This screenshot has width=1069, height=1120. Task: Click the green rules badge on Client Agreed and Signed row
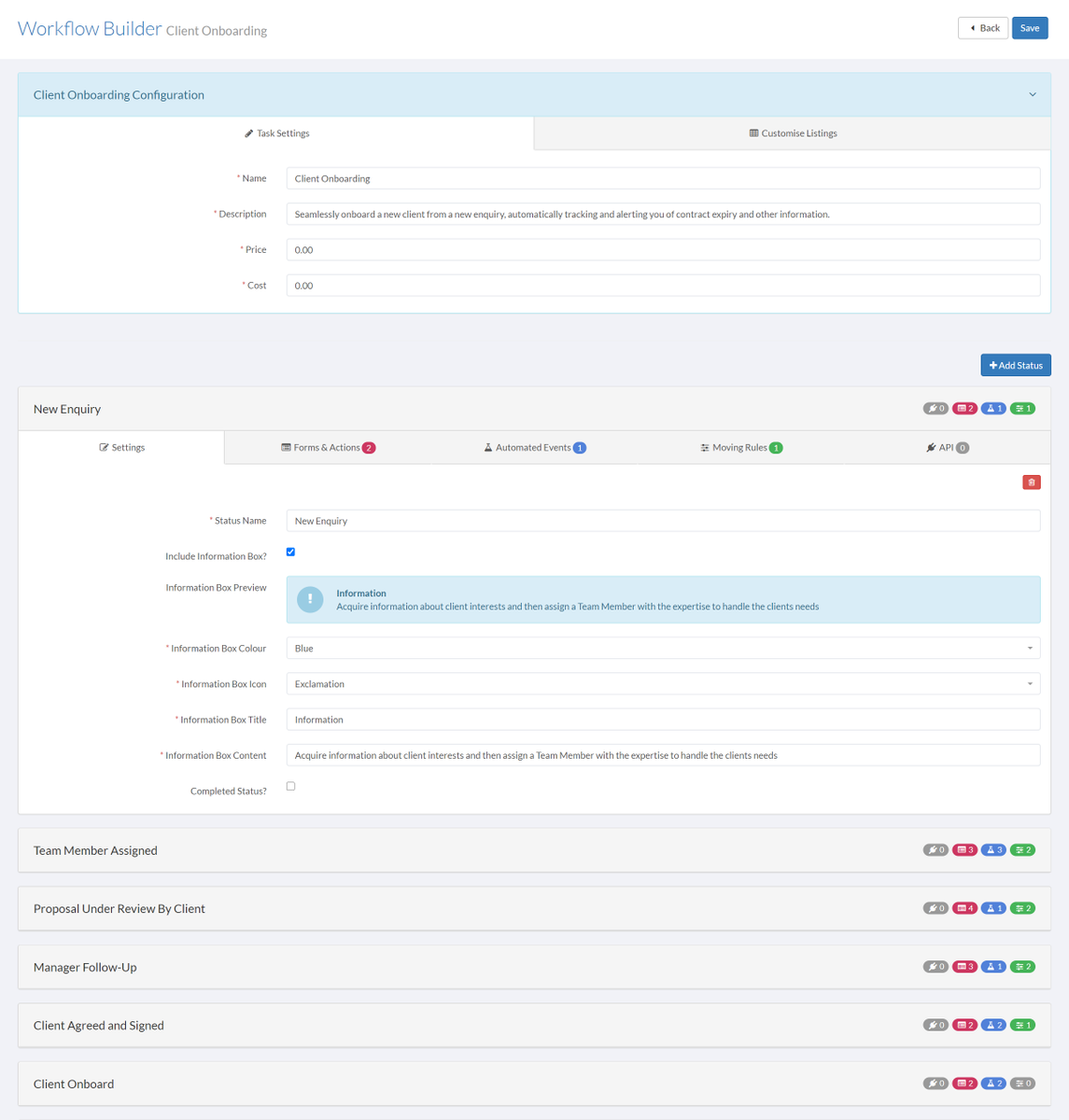[1022, 1025]
